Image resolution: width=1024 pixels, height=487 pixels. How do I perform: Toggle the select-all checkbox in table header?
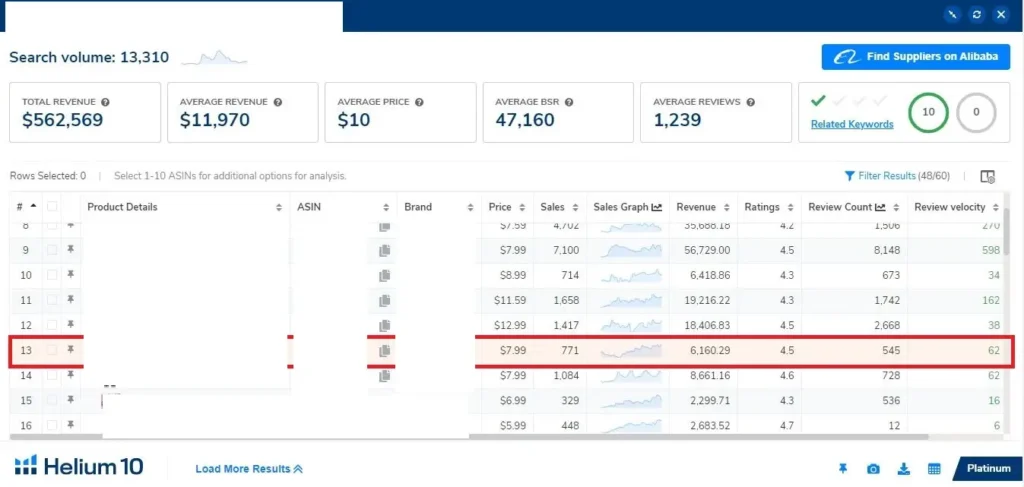pos(51,207)
